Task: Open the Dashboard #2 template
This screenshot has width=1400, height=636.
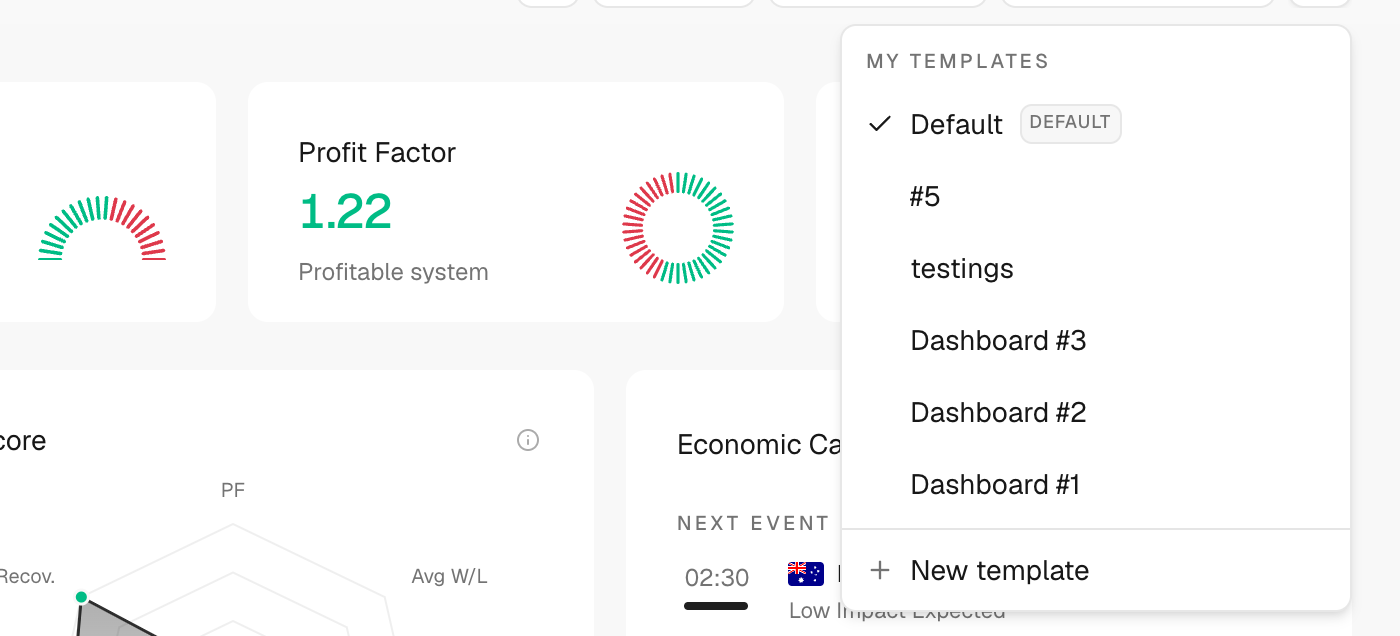Action: 1096,412
